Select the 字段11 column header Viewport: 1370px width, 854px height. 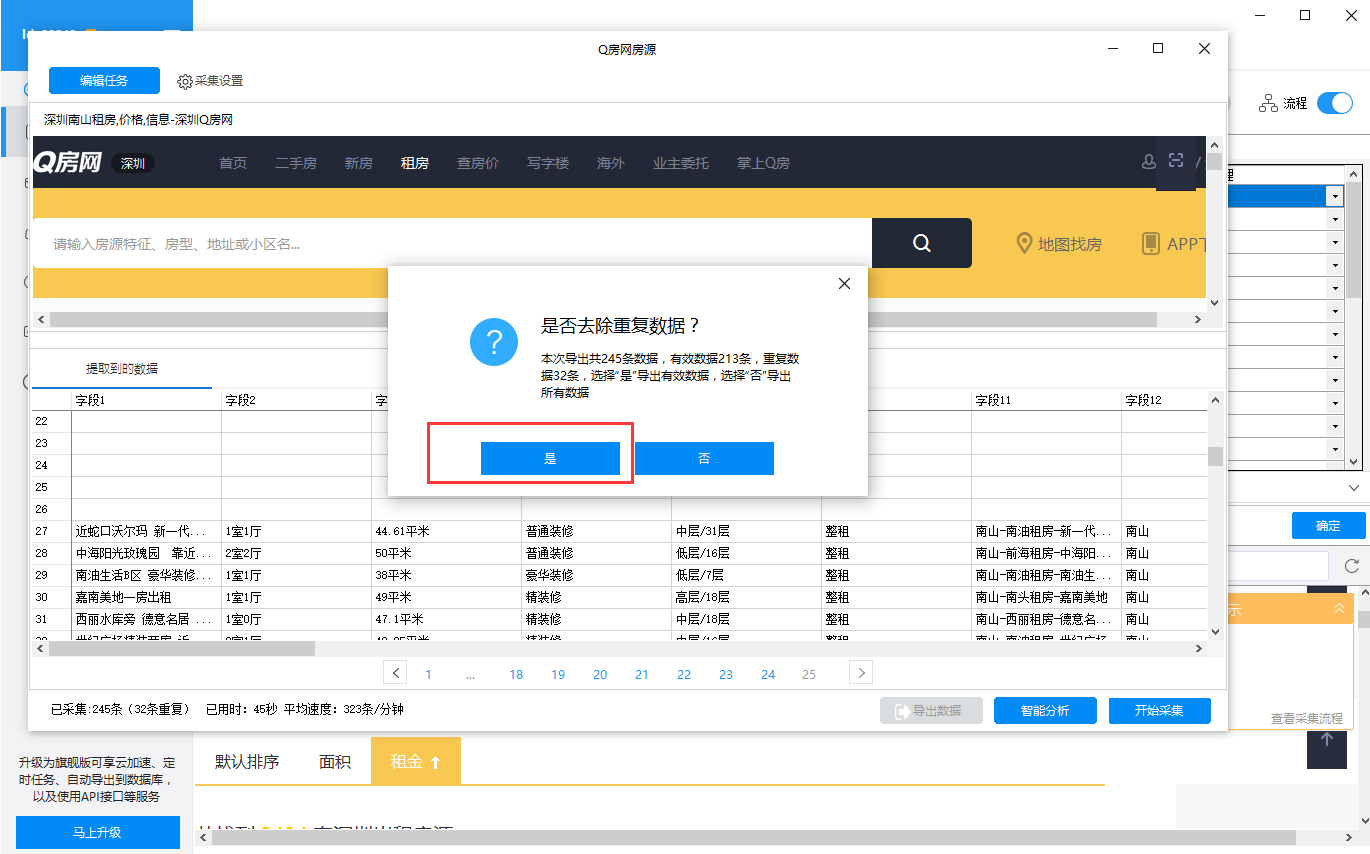tap(1046, 400)
